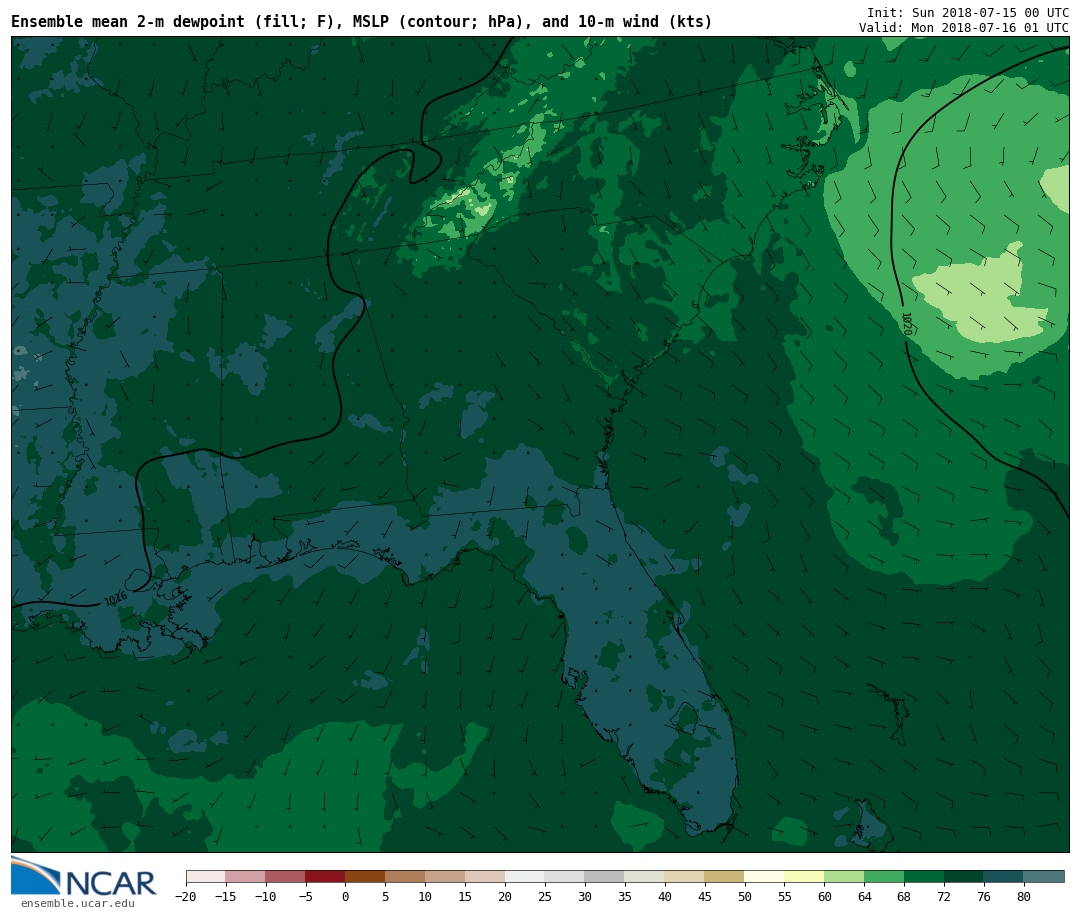Click the -10 colorbar tick label
This screenshot has height=915, width=1080.
266,897
